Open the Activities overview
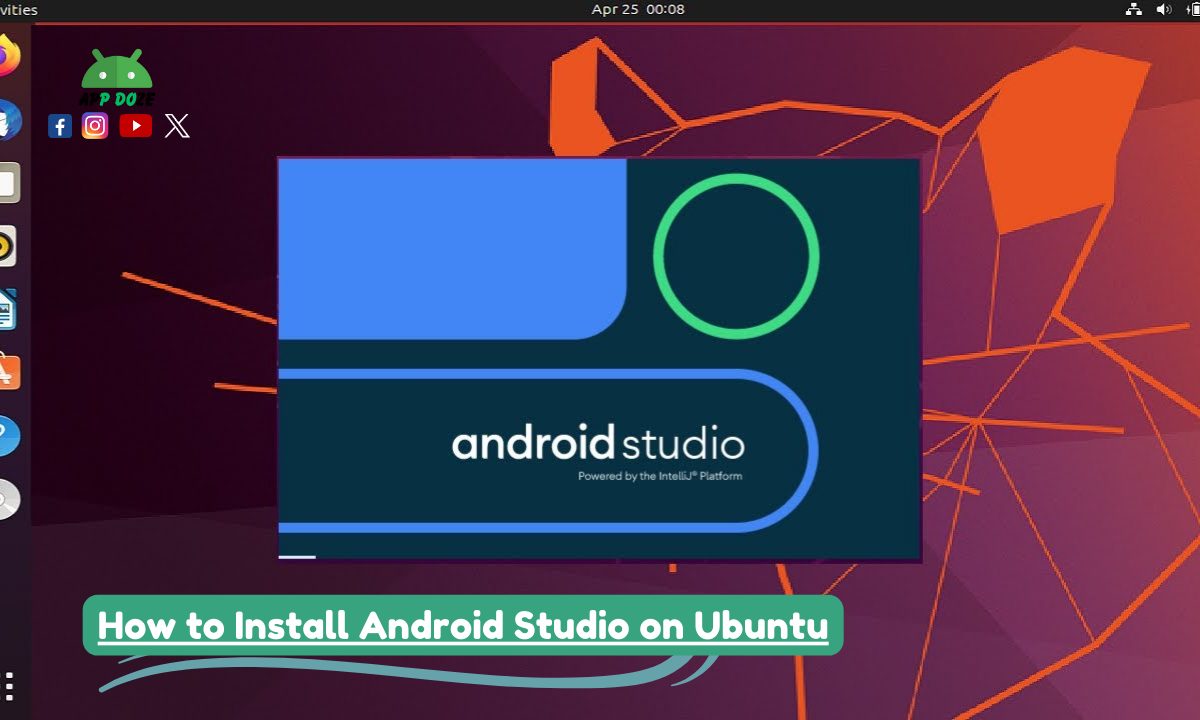Viewport: 1200px width, 720px height. point(19,9)
